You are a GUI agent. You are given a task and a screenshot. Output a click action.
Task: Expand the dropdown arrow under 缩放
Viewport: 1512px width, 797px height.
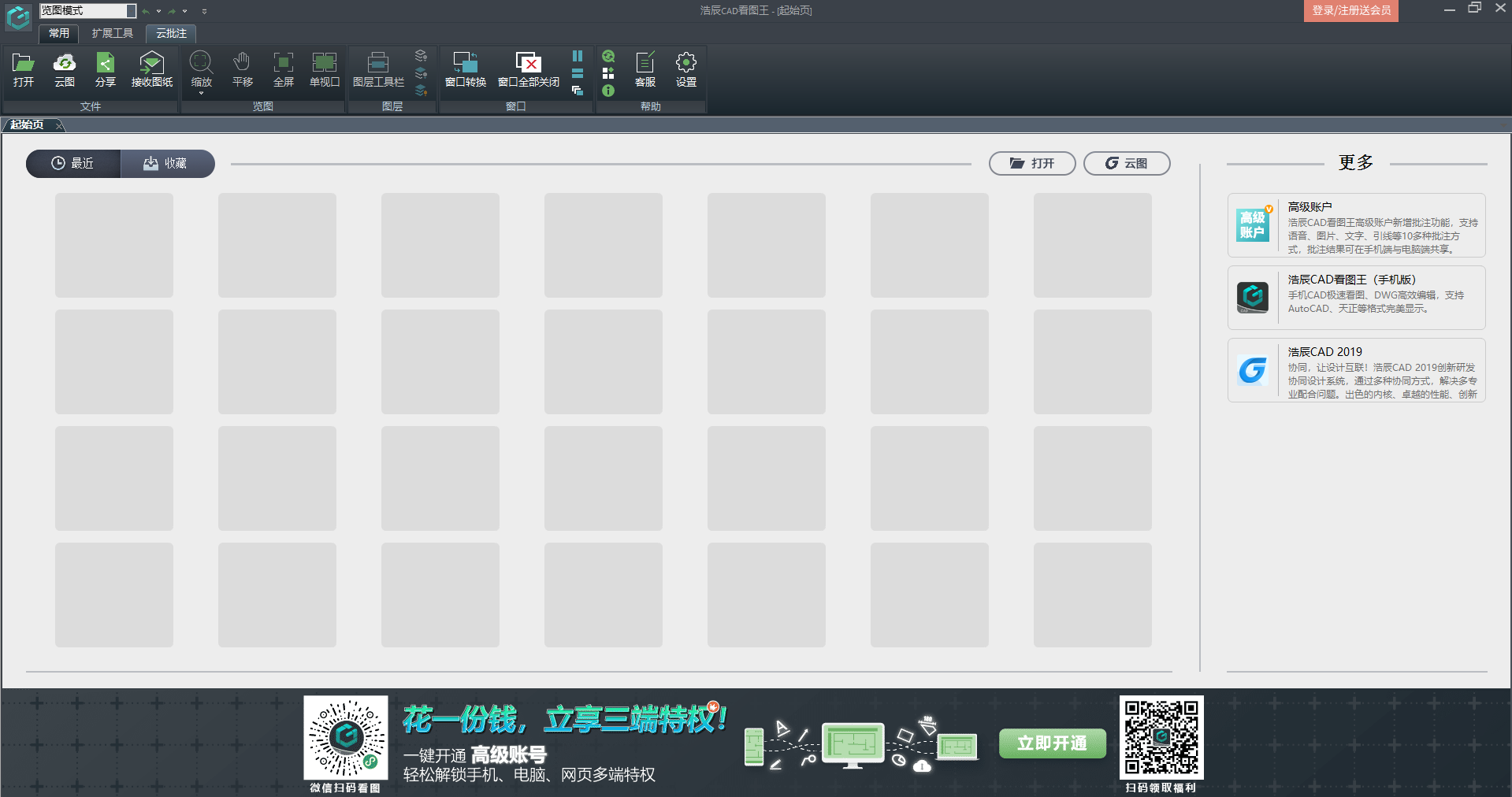(x=202, y=94)
